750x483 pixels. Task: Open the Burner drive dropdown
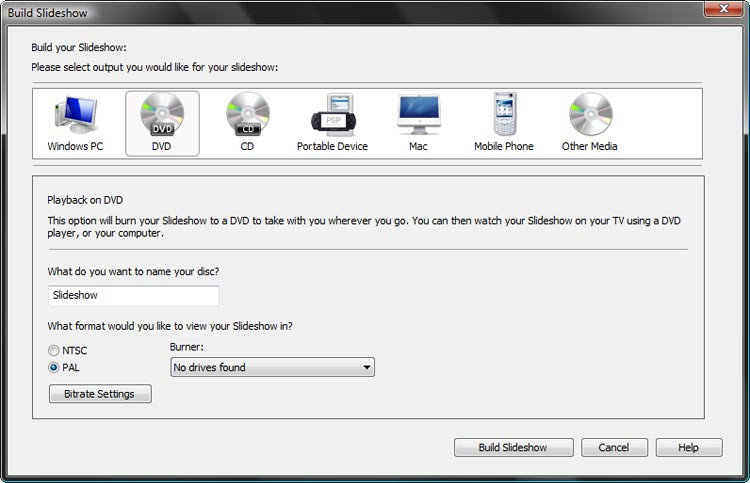[x=273, y=367]
